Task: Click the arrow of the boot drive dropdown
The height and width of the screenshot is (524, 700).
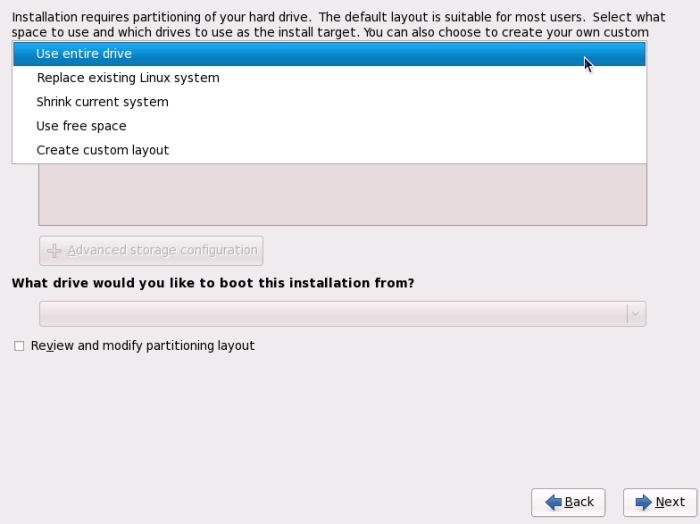Action: (635, 314)
